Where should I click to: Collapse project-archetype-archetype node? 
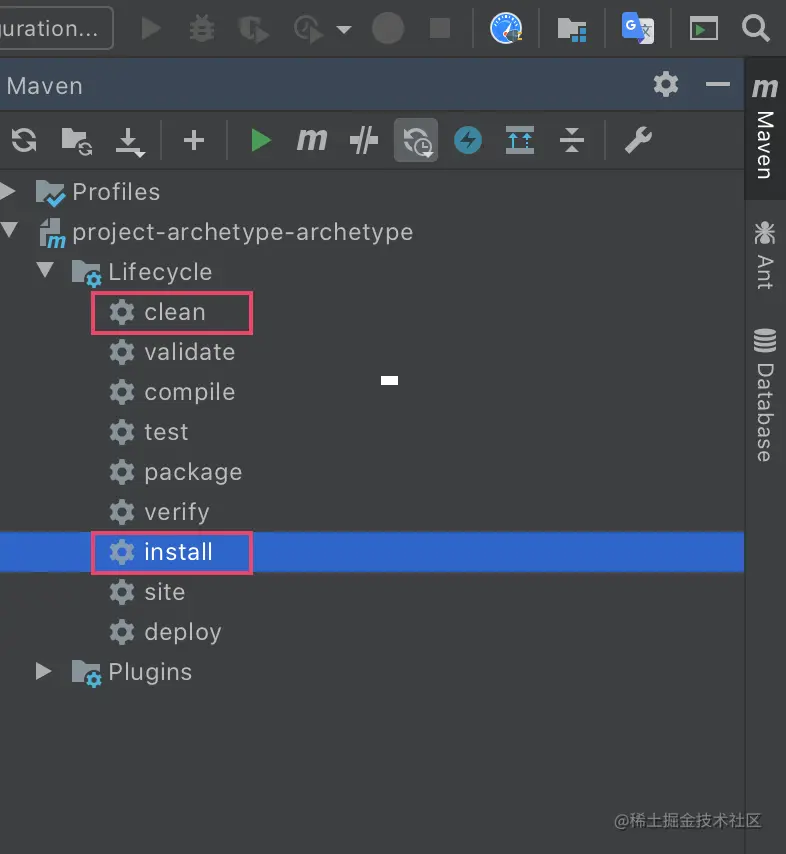point(10,229)
